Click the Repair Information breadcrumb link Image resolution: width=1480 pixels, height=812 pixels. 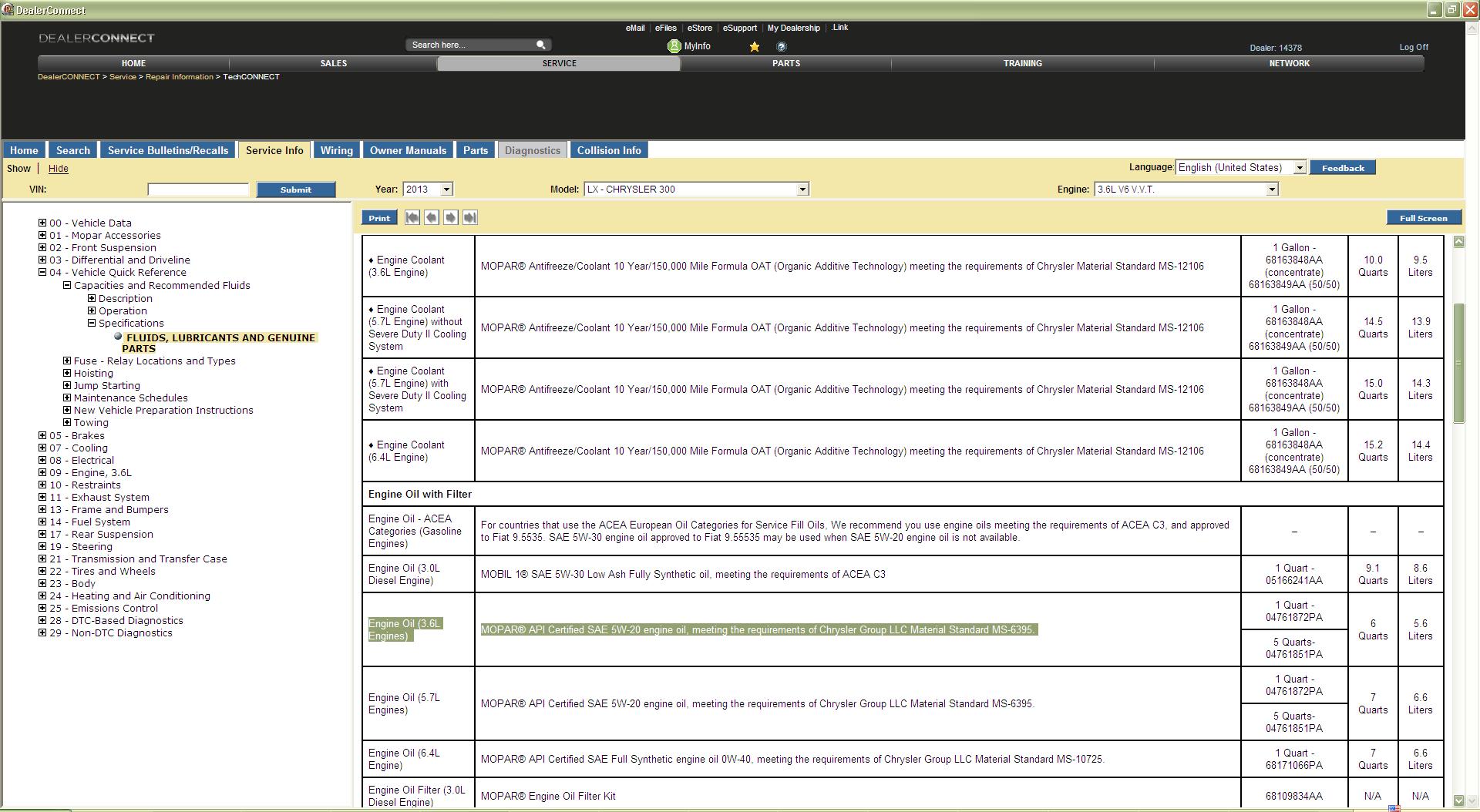(x=180, y=77)
